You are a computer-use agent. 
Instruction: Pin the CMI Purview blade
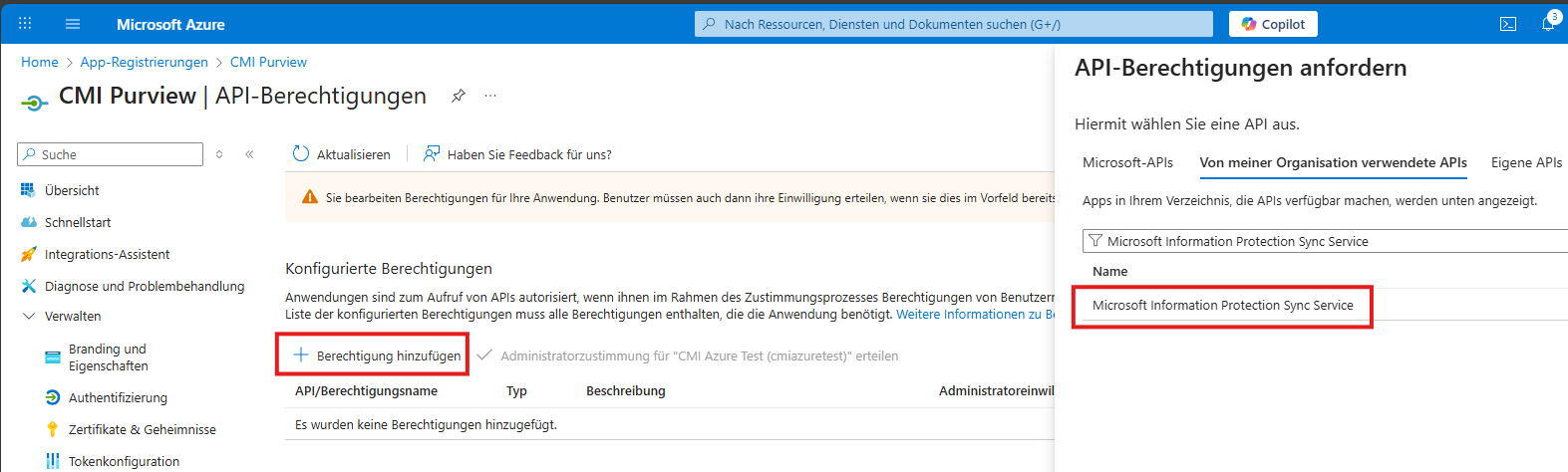click(x=459, y=96)
